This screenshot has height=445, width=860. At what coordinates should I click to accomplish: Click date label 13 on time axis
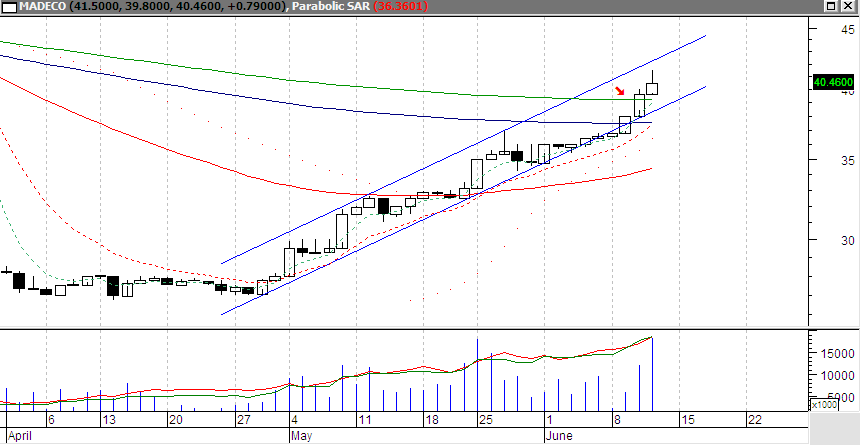pos(109,420)
